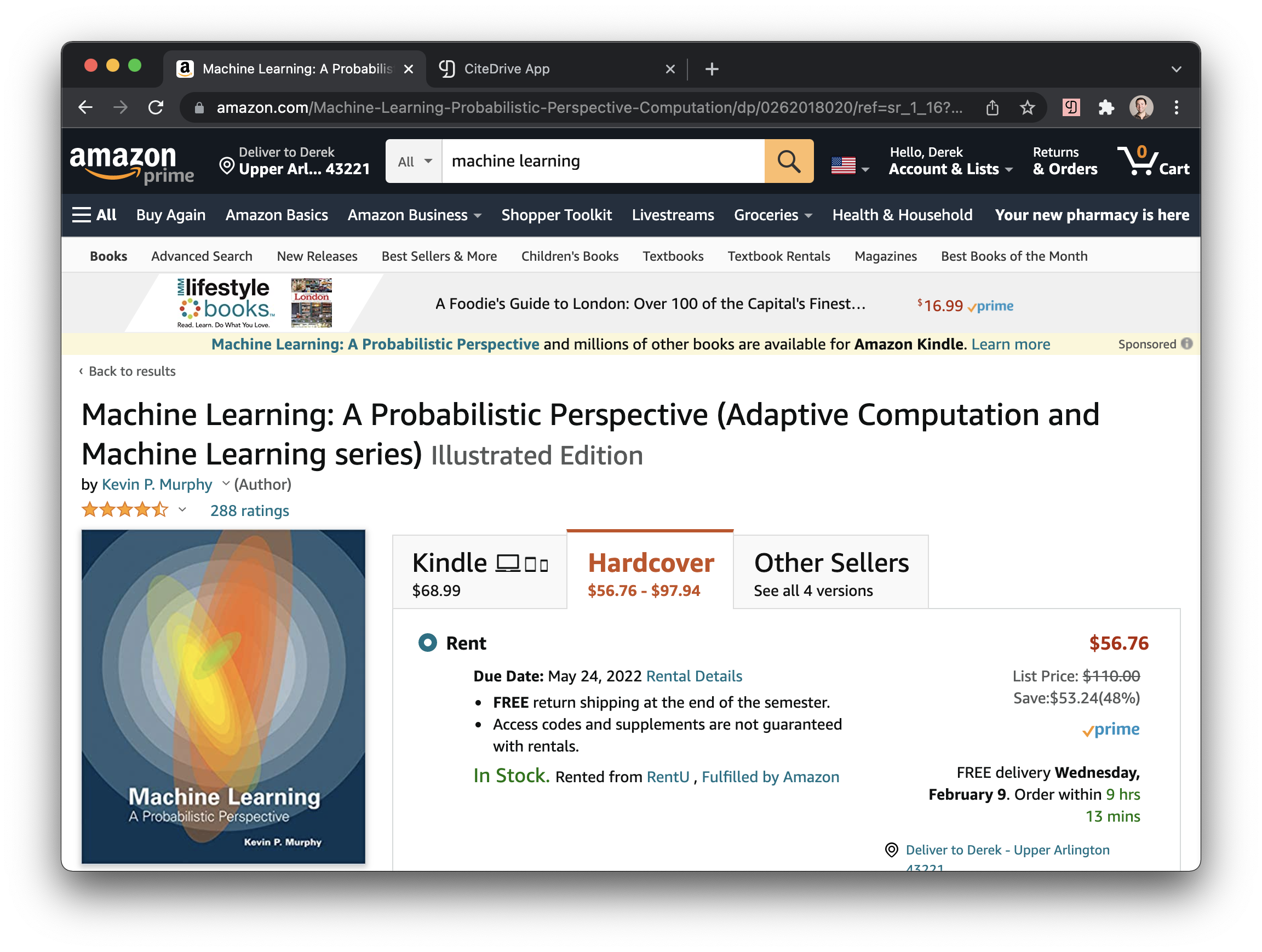The image size is (1262, 952).
Task: Expand the Account & Lists menu
Action: point(950,161)
